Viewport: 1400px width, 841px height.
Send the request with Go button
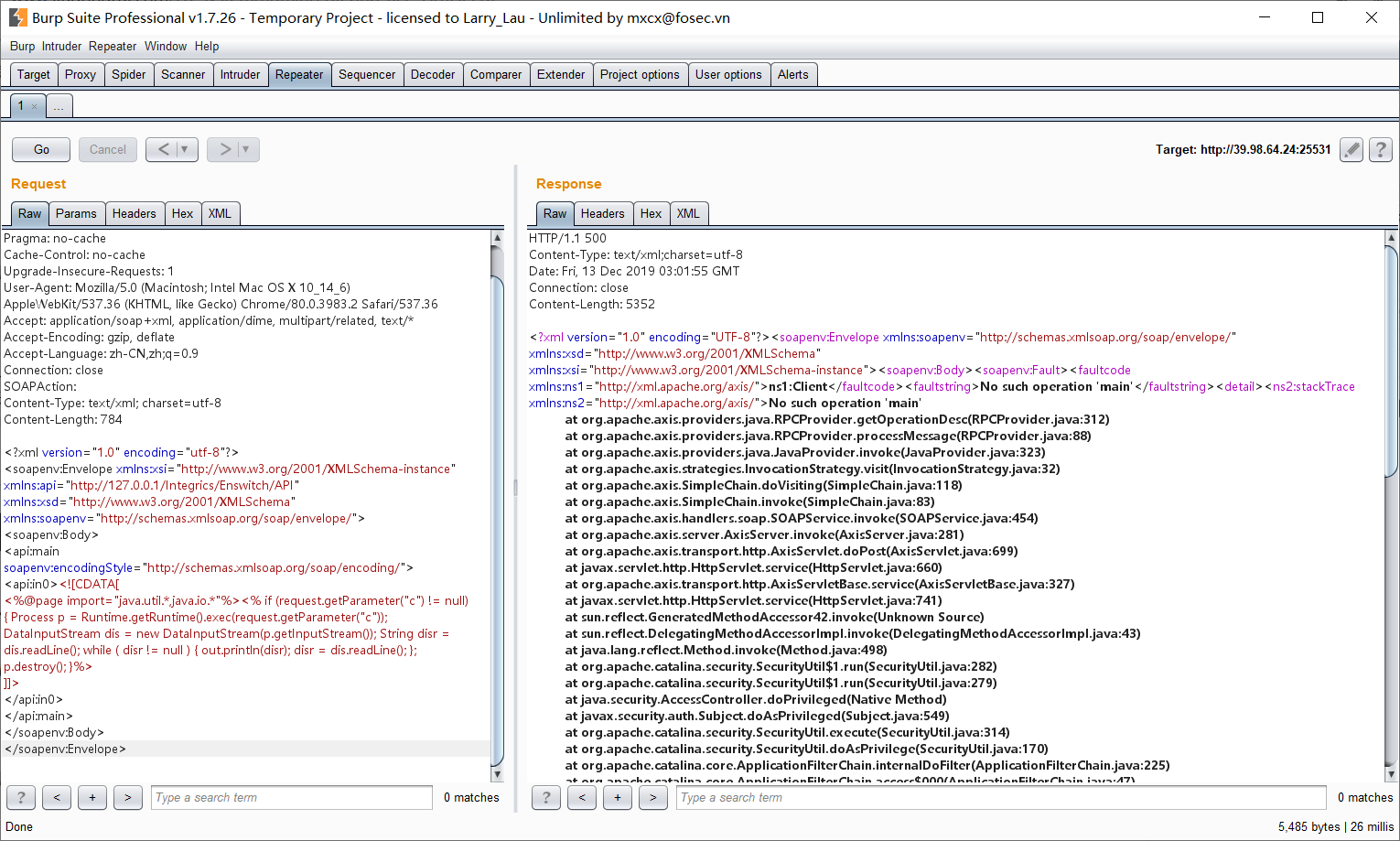(42, 149)
